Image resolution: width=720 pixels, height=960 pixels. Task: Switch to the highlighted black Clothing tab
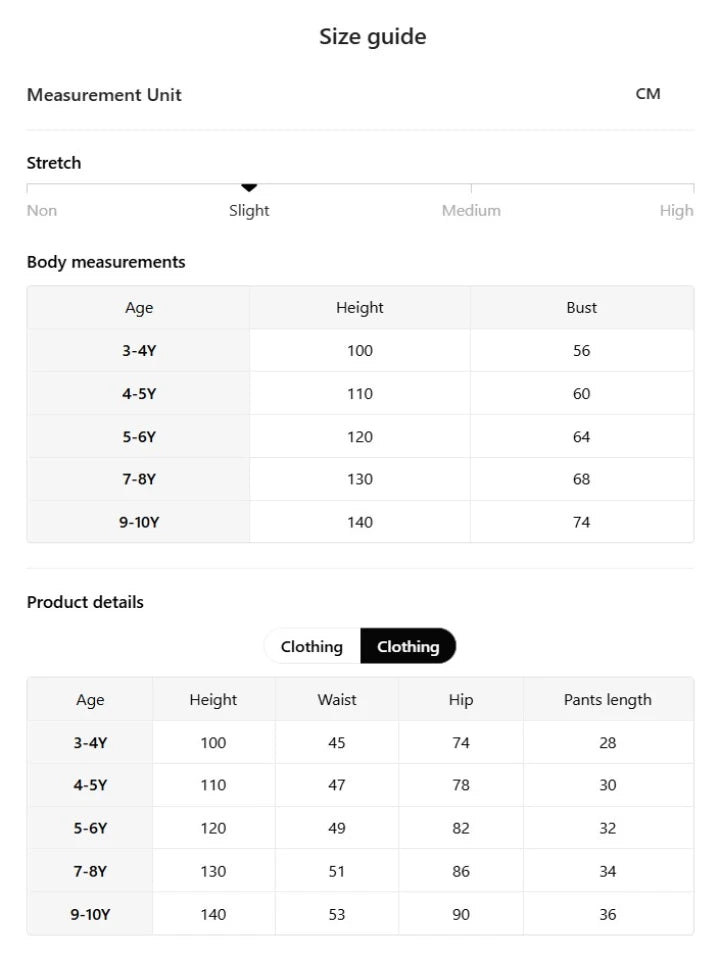(x=408, y=646)
